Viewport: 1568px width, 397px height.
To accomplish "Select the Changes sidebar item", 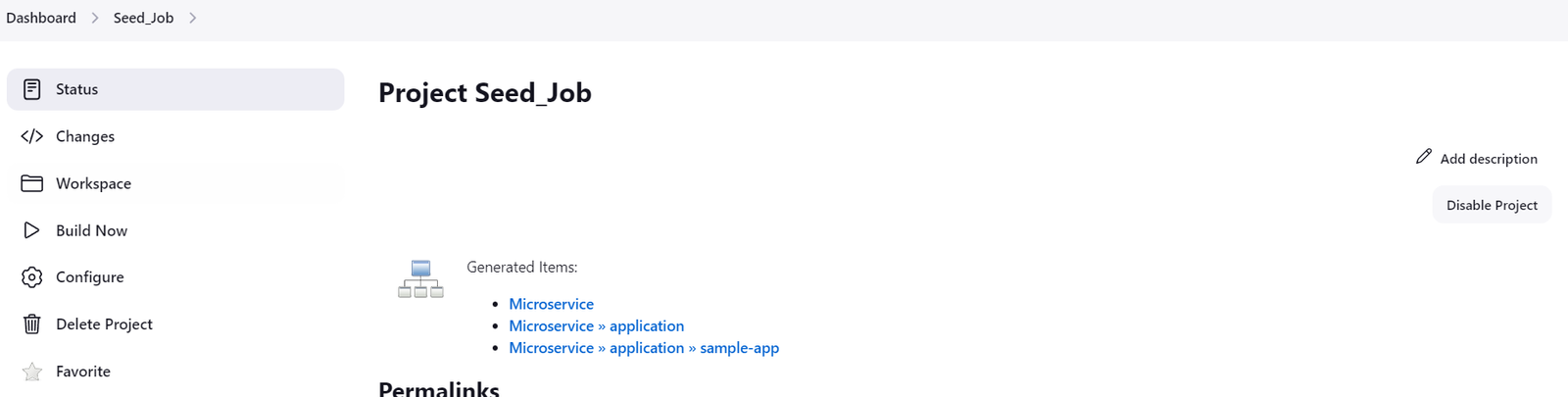I will [85, 136].
